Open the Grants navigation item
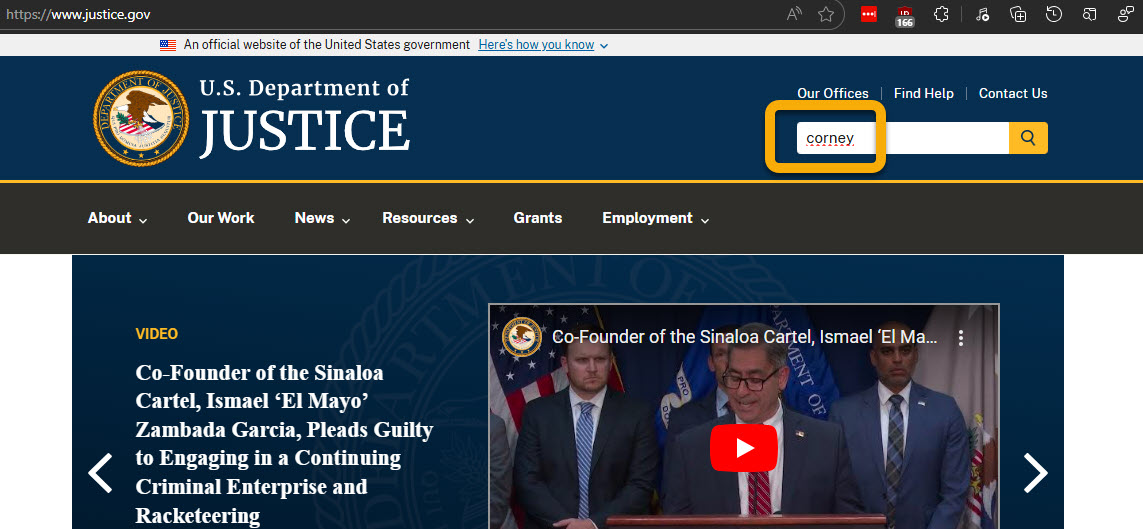1143x529 pixels. click(538, 218)
